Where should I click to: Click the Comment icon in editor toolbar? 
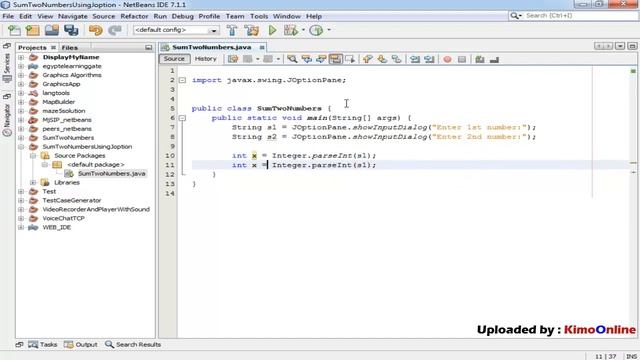480,60
